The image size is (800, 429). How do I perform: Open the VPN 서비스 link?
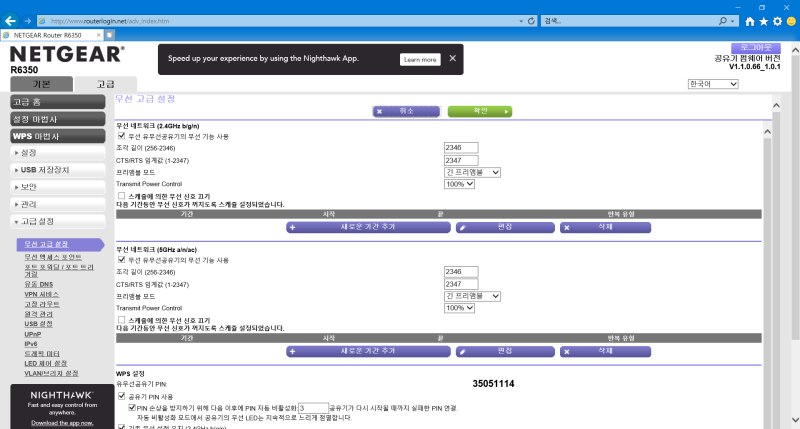coord(42,294)
